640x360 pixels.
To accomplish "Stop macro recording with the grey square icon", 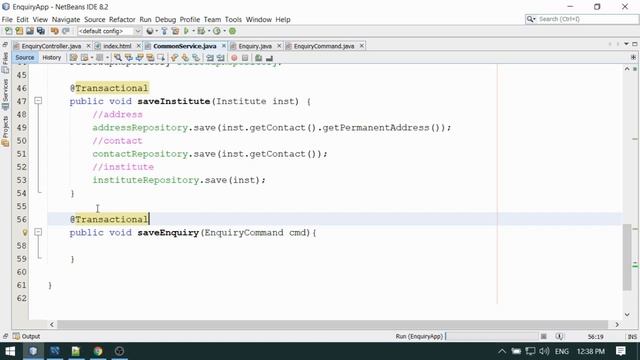I will pos(245,58).
